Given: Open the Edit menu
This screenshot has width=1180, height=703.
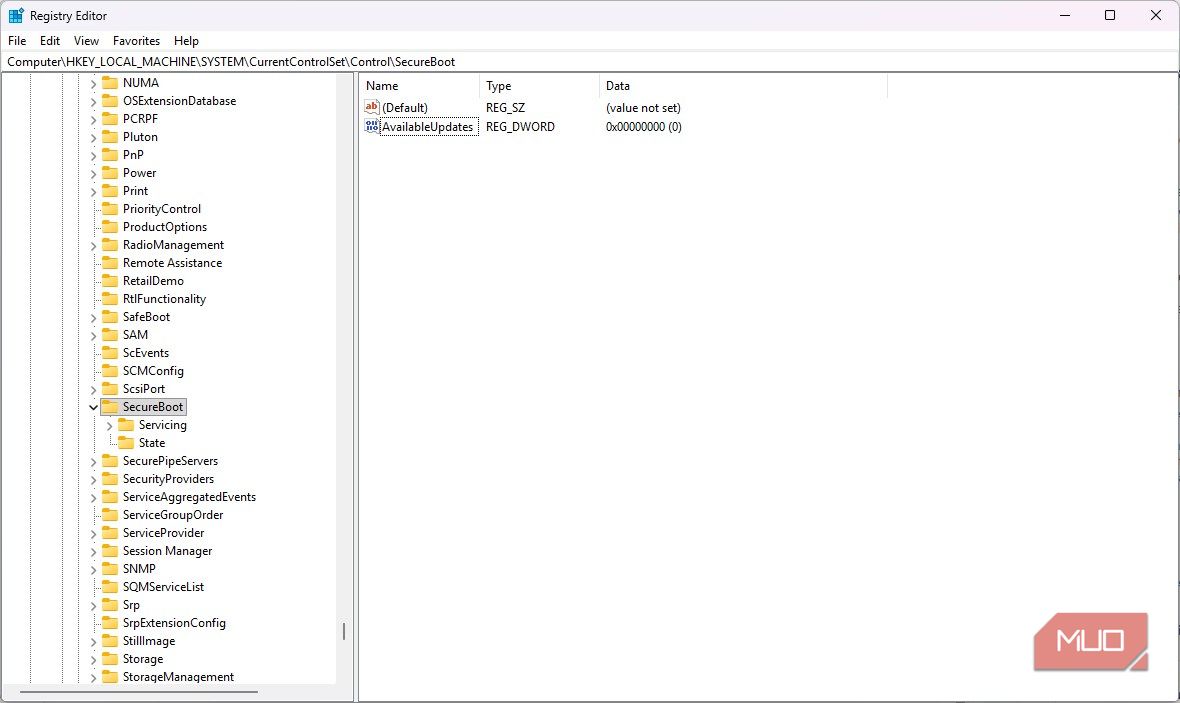Looking at the screenshot, I should pyautogui.click(x=50, y=41).
